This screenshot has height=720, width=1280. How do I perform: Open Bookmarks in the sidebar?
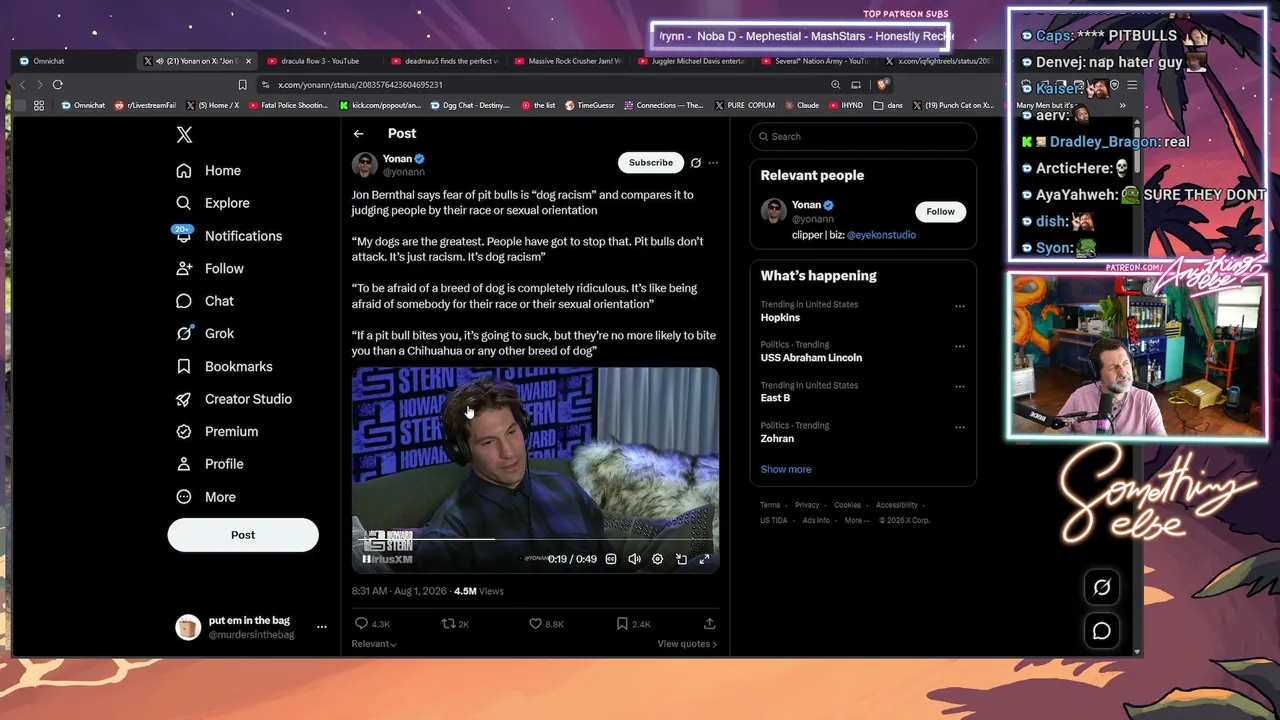(224, 367)
